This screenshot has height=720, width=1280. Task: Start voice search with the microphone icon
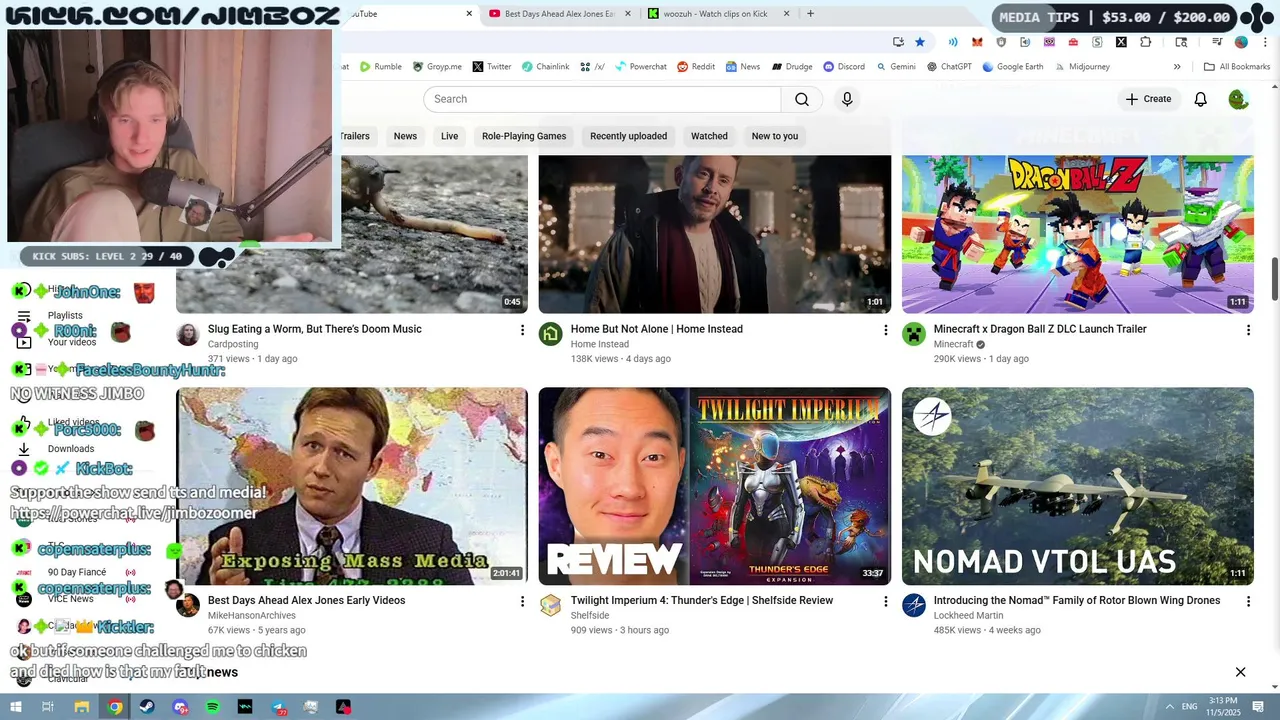[847, 99]
